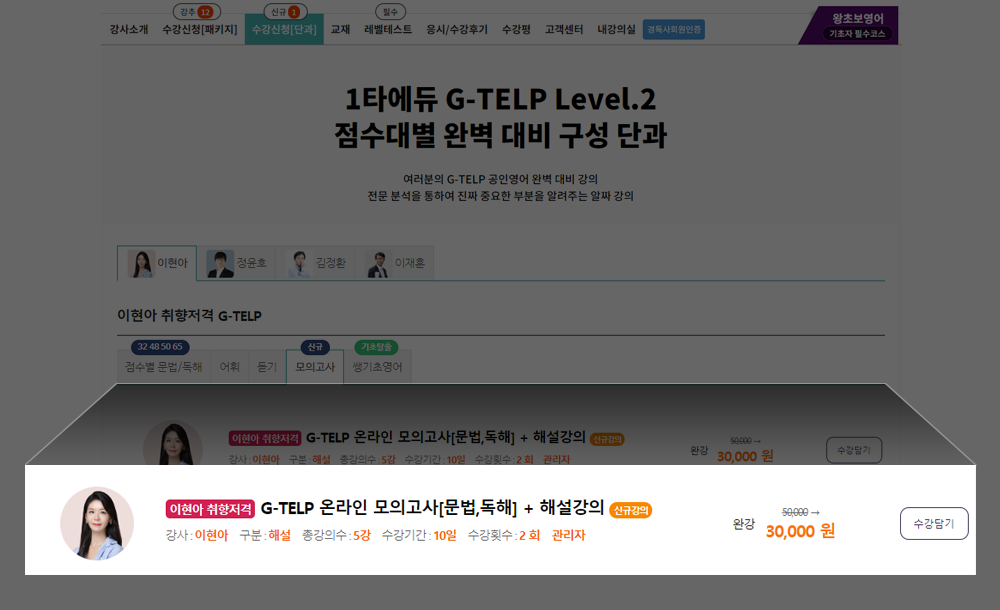This screenshot has width=1000, height=610.
Task: Select the 수강신청[단과] navigation tab
Action: coord(284,29)
